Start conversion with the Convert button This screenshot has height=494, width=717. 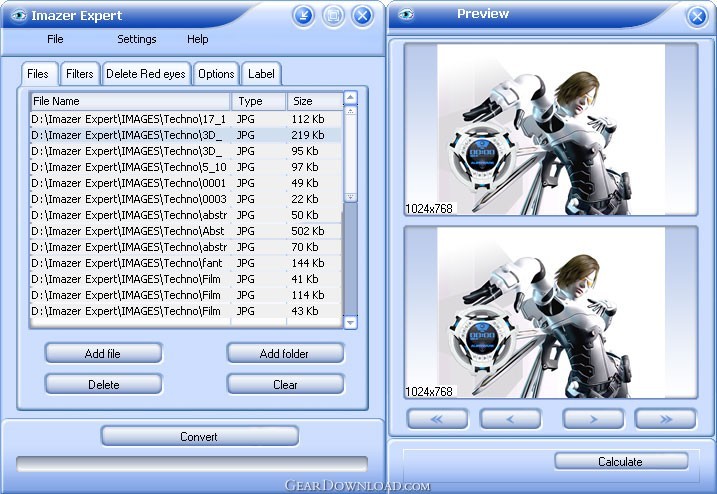[x=199, y=437]
